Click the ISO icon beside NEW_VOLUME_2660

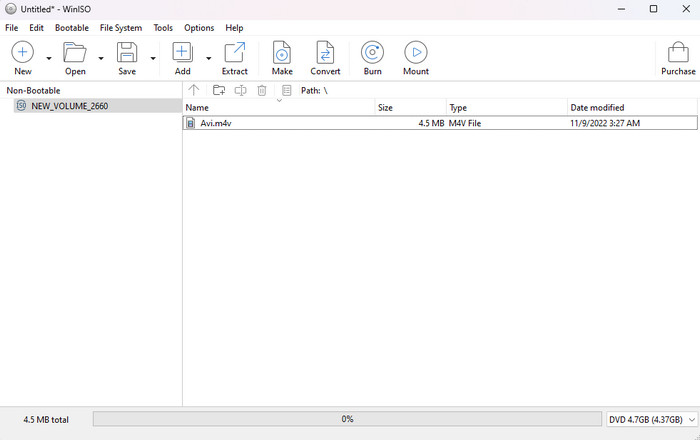[x=21, y=105]
